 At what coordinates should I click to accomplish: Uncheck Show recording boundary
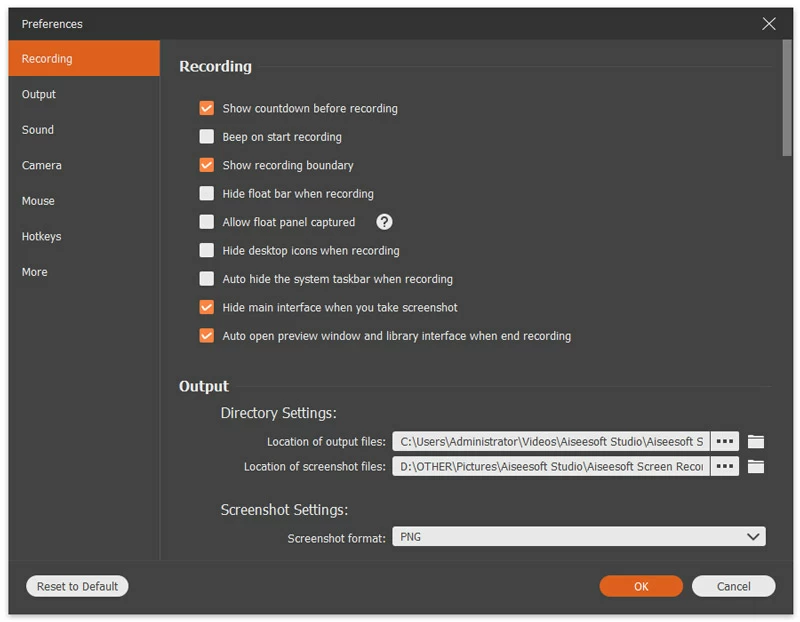click(x=206, y=165)
